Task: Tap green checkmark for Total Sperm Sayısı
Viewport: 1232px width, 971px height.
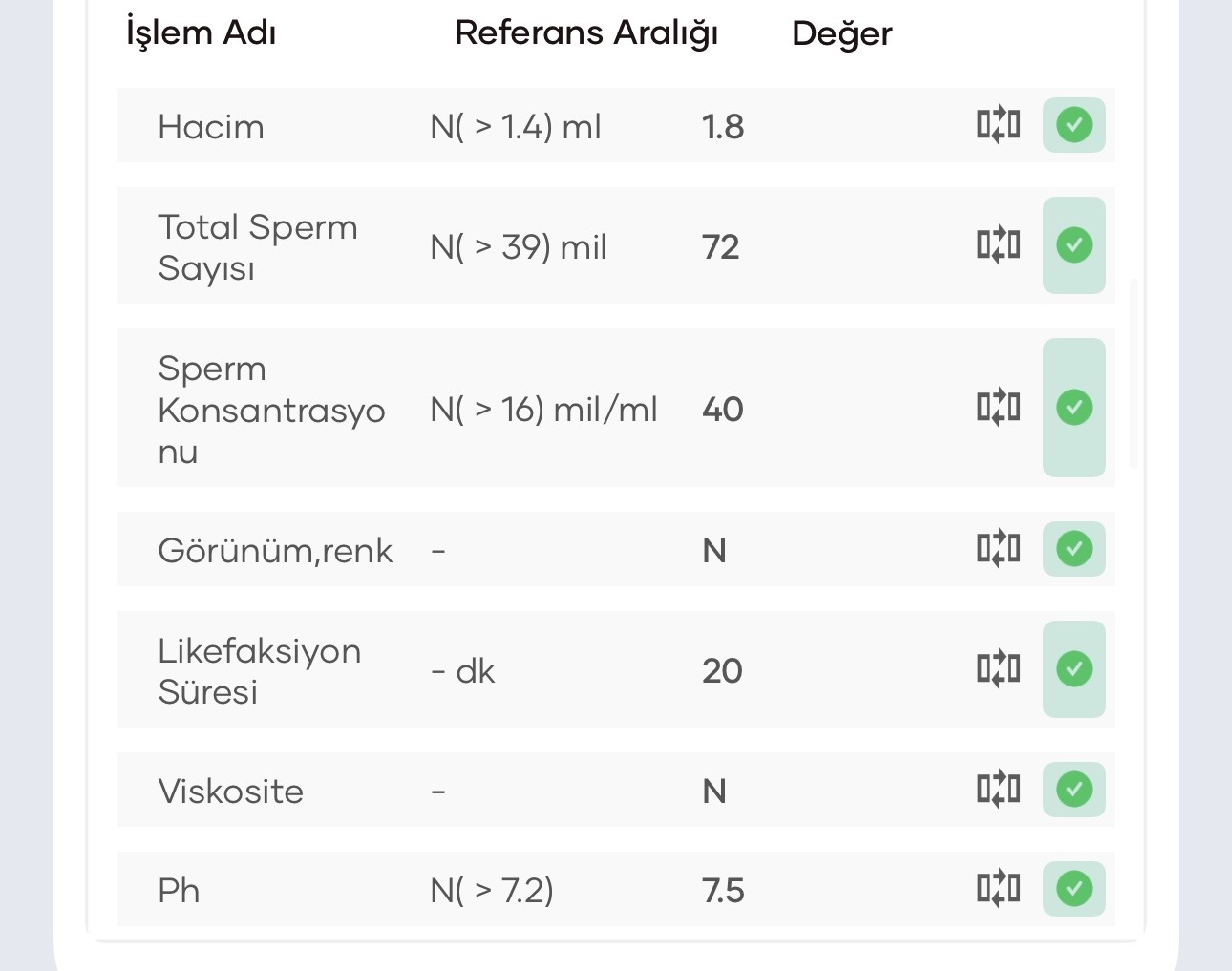Action: point(1074,245)
